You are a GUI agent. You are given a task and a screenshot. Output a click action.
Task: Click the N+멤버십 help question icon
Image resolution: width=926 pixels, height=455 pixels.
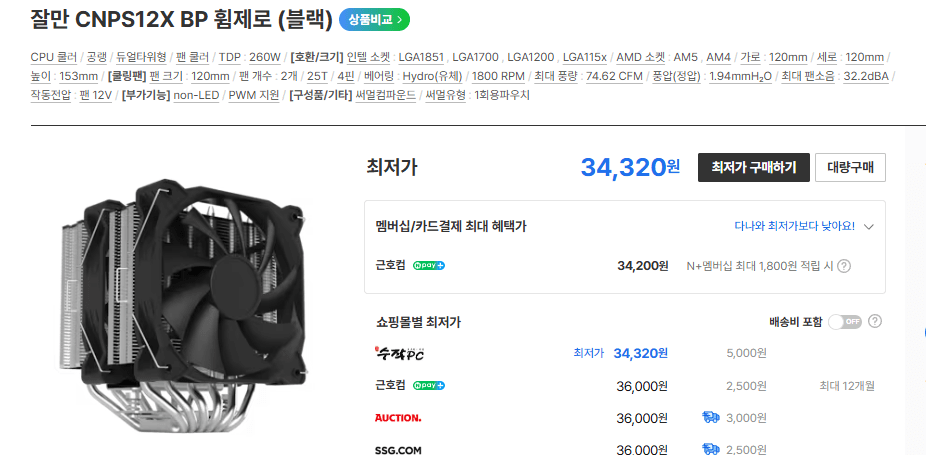[x=845, y=266]
